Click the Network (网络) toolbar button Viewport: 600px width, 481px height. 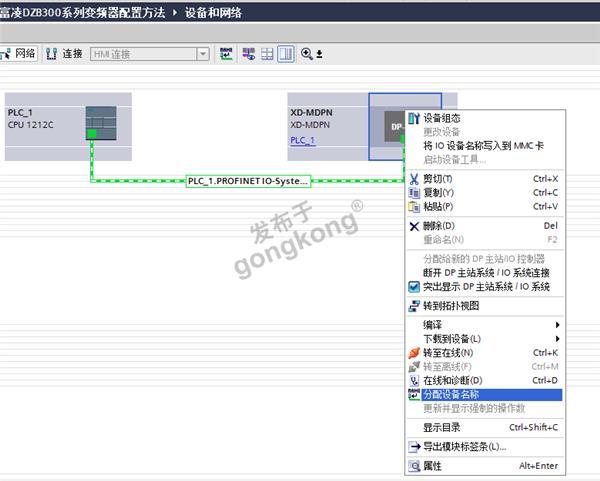click(x=18, y=54)
